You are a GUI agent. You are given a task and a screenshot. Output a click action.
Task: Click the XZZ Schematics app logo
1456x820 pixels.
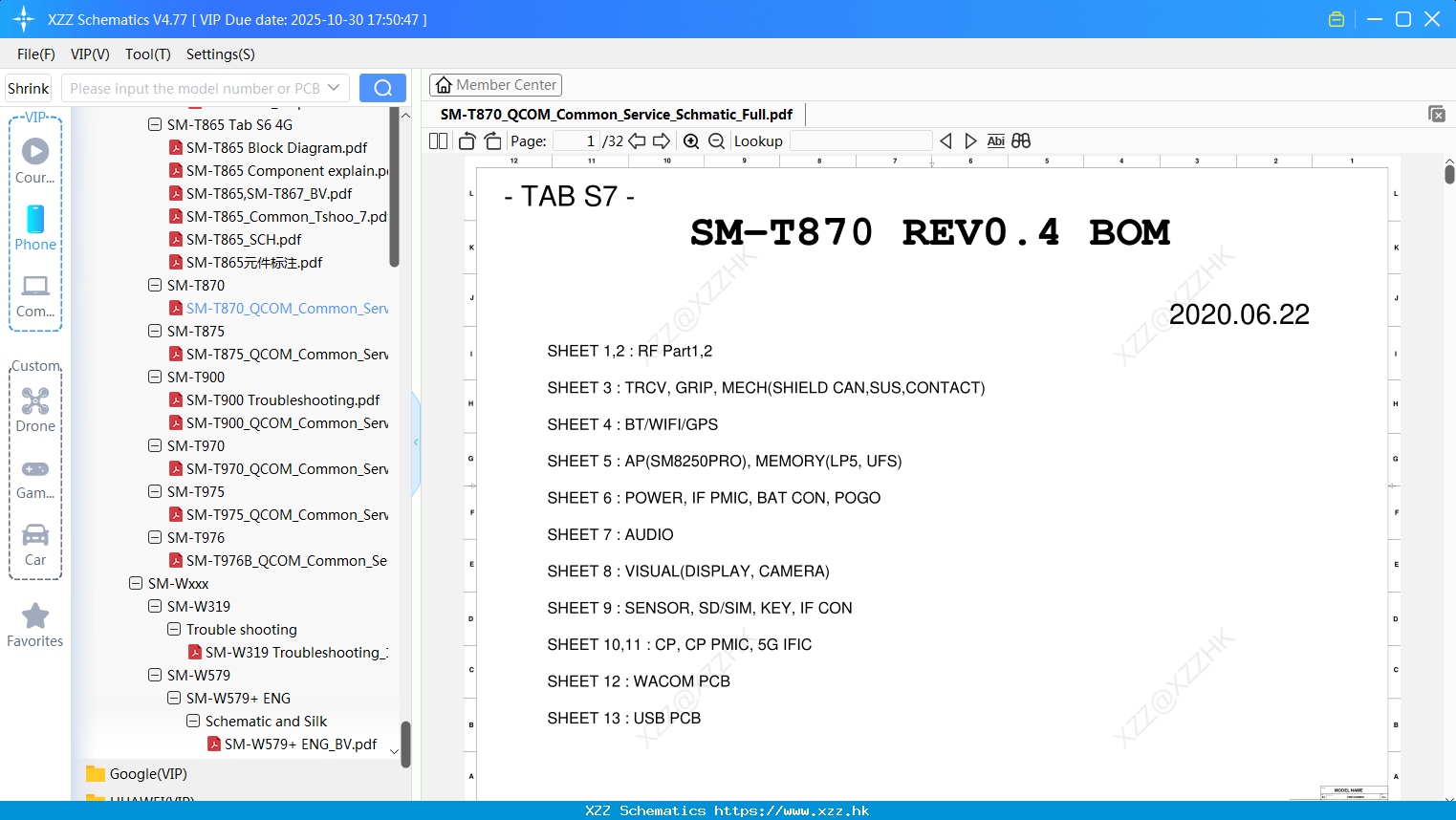[x=24, y=19]
